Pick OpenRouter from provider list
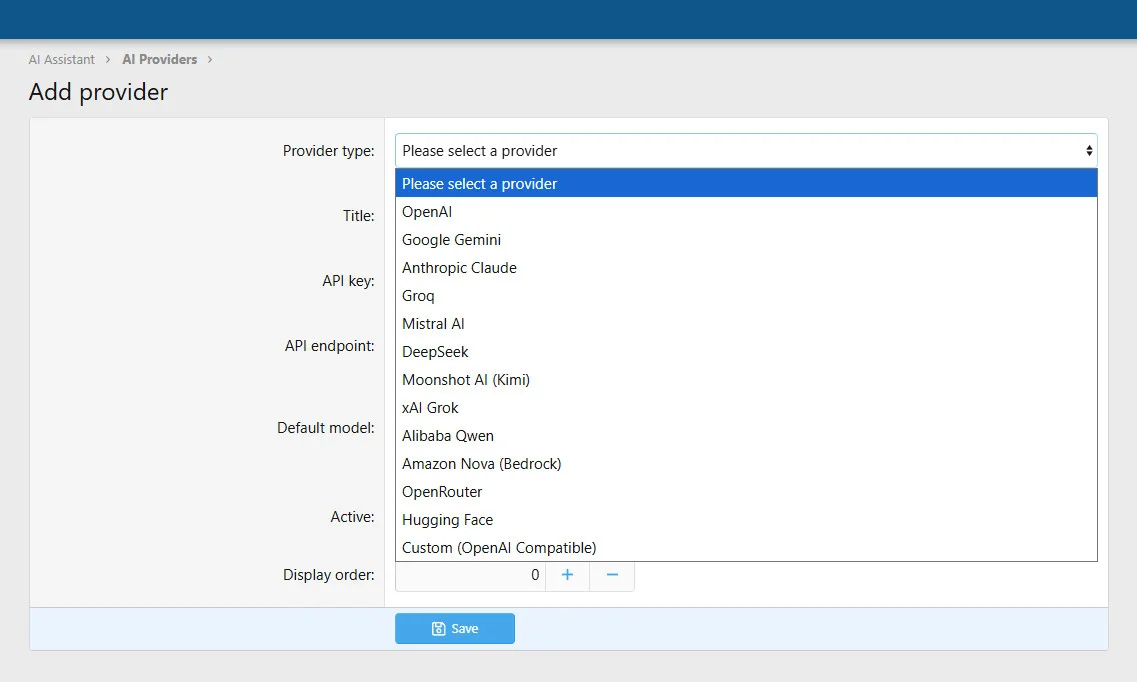The height and width of the screenshot is (682, 1137). point(442,492)
